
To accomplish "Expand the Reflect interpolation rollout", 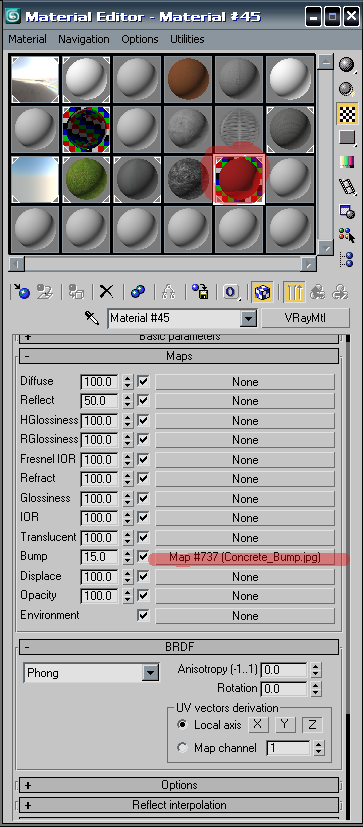I will [179, 805].
